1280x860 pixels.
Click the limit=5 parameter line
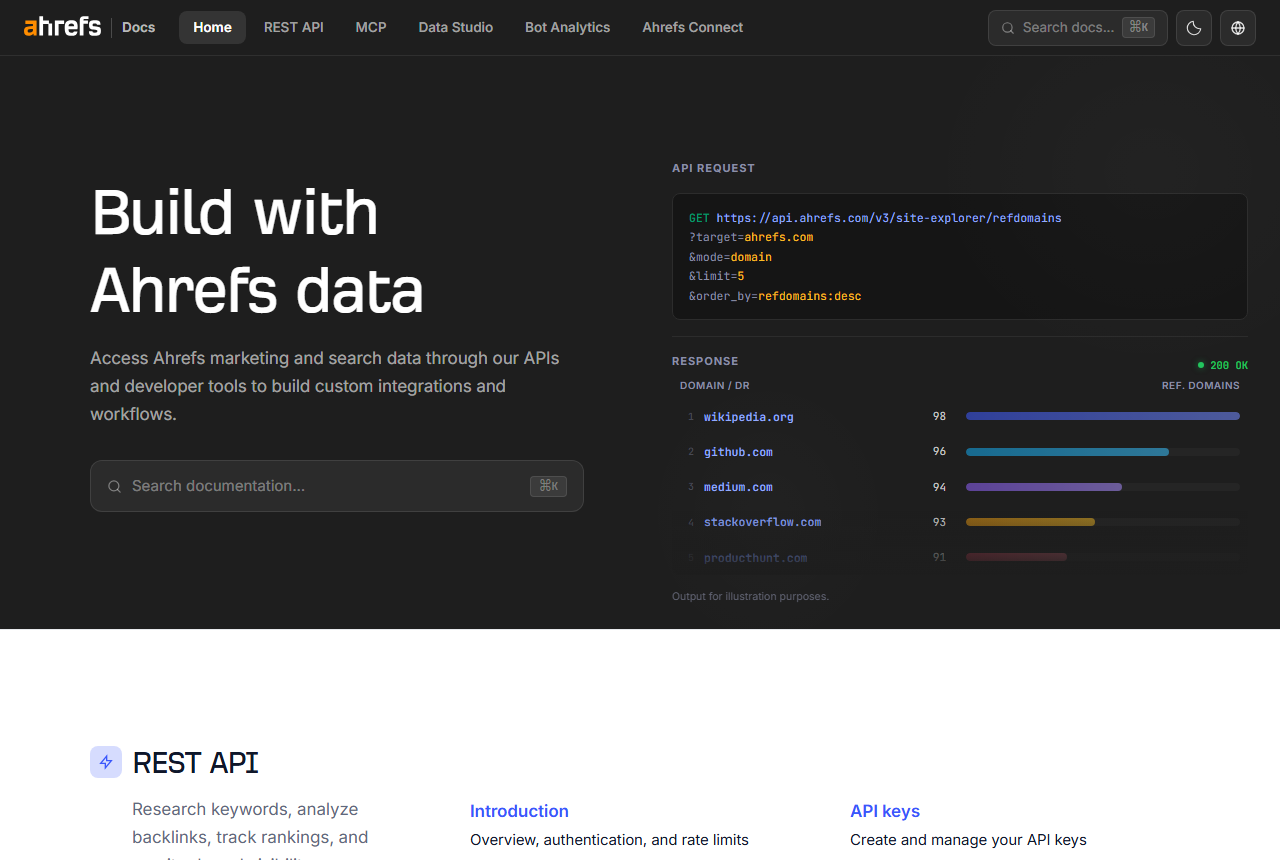[717, 276]
